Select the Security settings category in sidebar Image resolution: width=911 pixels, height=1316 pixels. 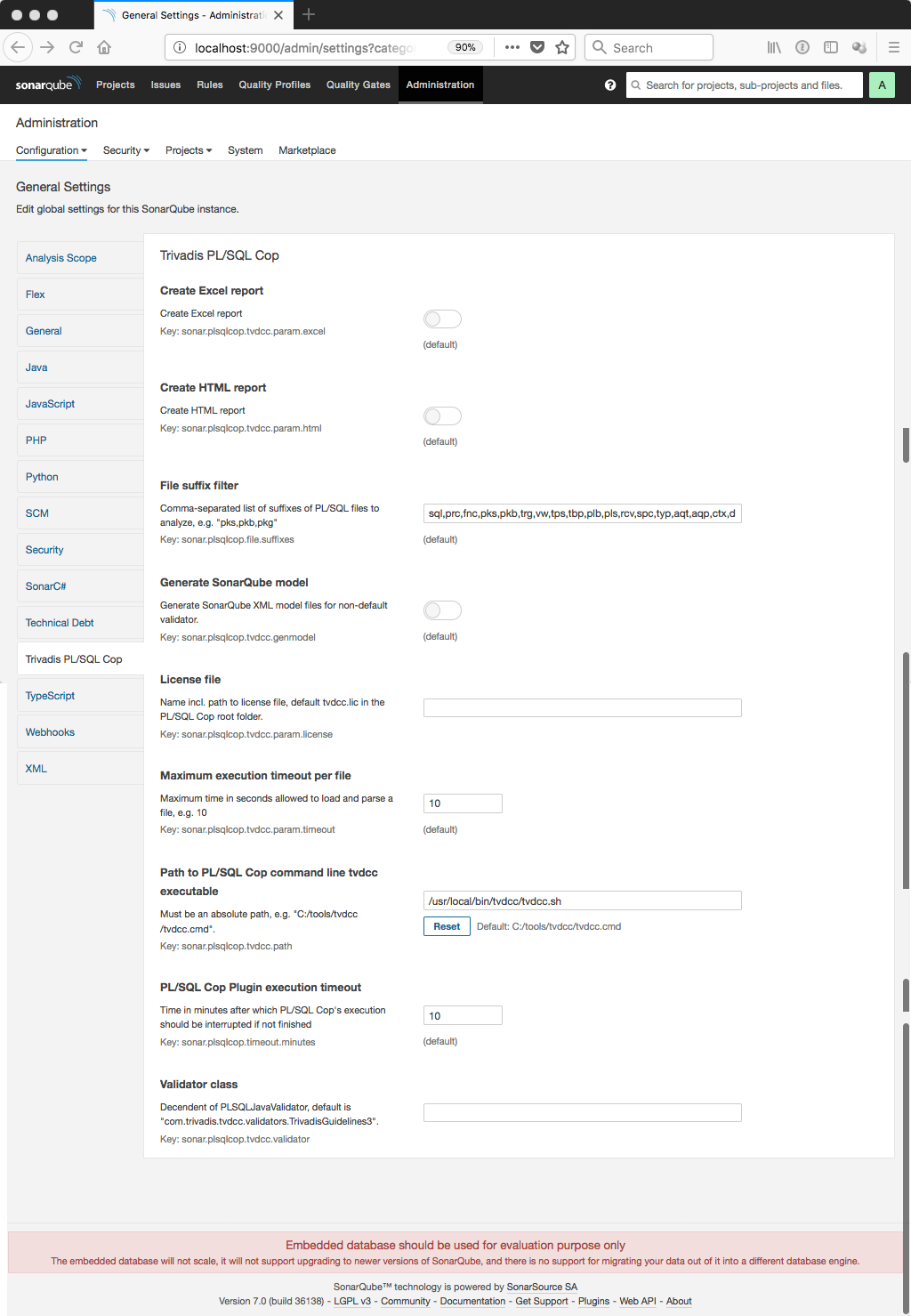click(x=80, y=550)
